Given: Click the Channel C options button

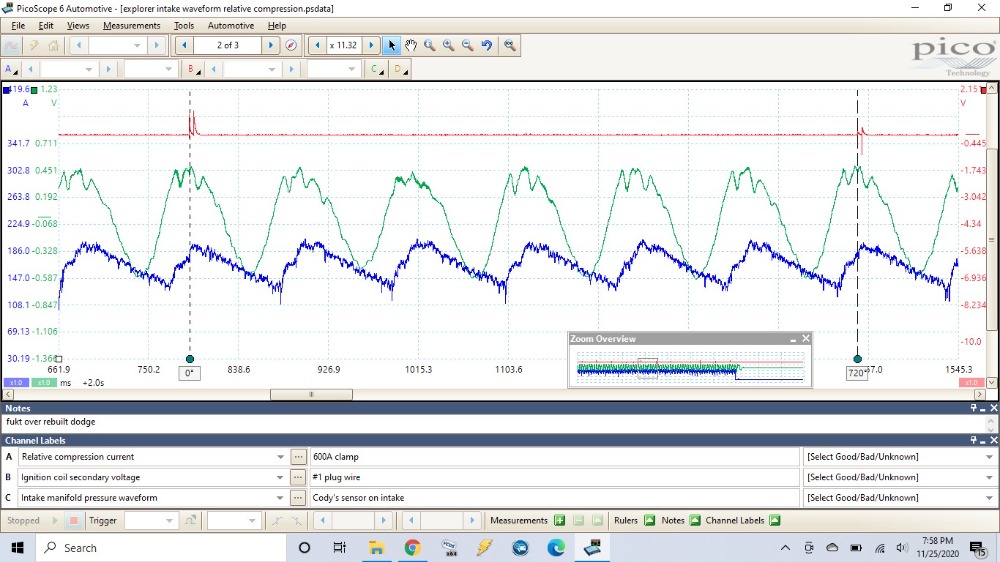Looking at the screenshot, I should tap(376, 69).
